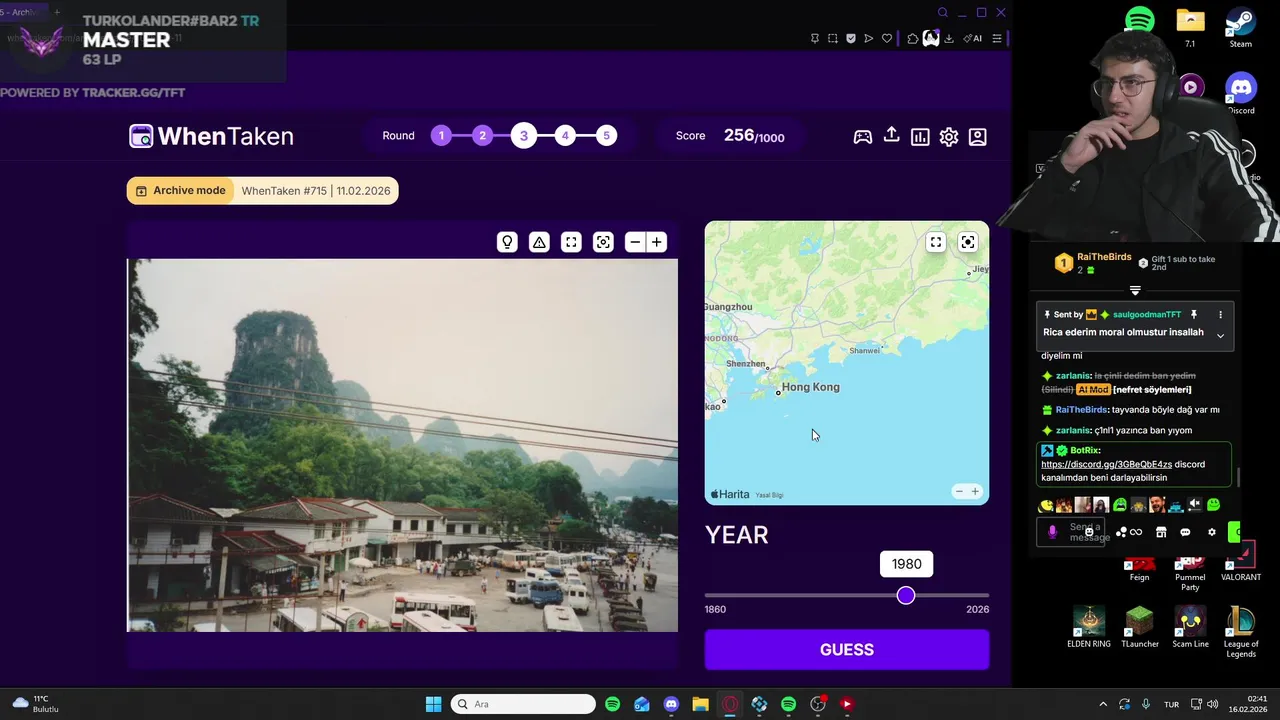Click the location photo of the karst mountain

pyautogui.click(x=402, y=445)
